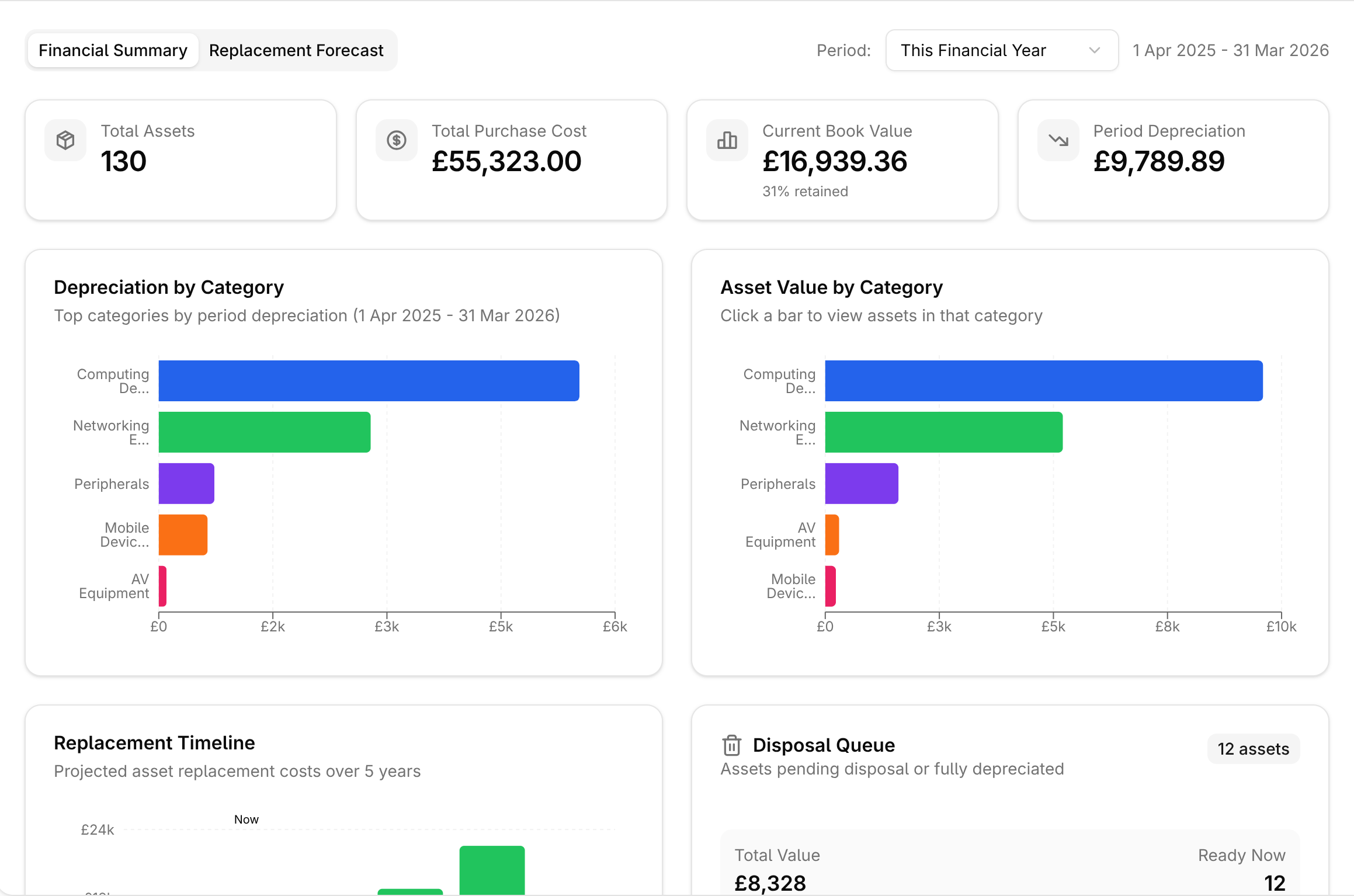Image resolution: width=1354 pixels, height=896 pixels.
Task: Click blue Computing Devices bar in Depreciation chart
Action: [x=369, y=381]
